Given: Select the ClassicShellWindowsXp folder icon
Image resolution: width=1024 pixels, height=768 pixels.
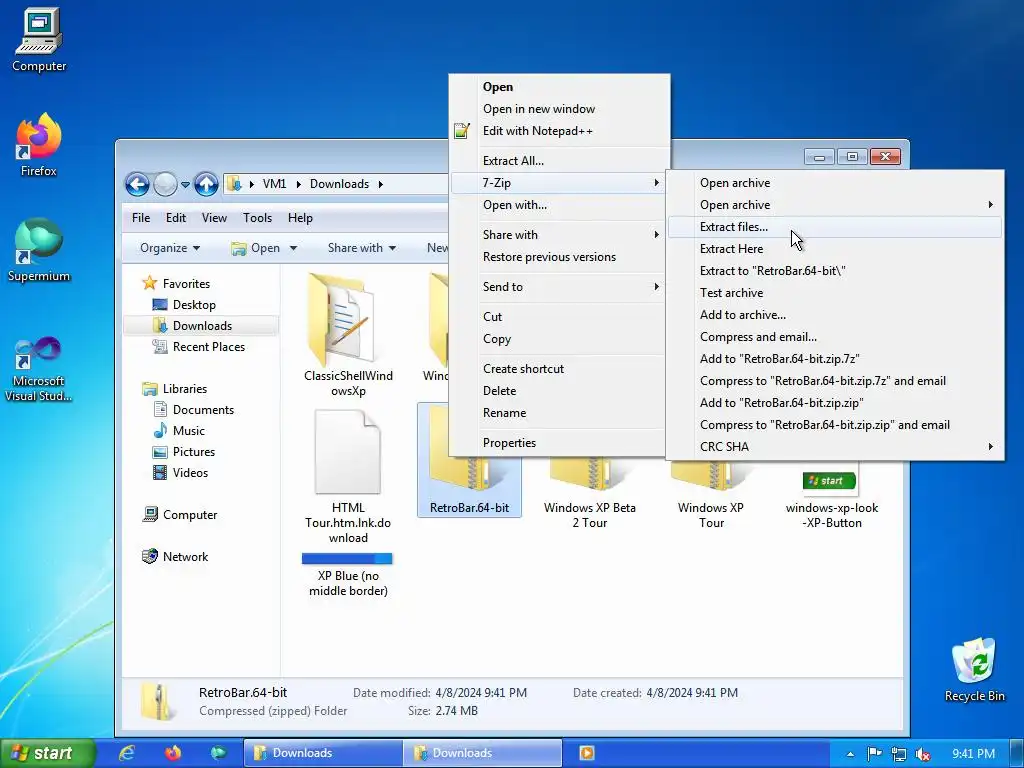Looking at the screenshot, I should coord(348,335).
